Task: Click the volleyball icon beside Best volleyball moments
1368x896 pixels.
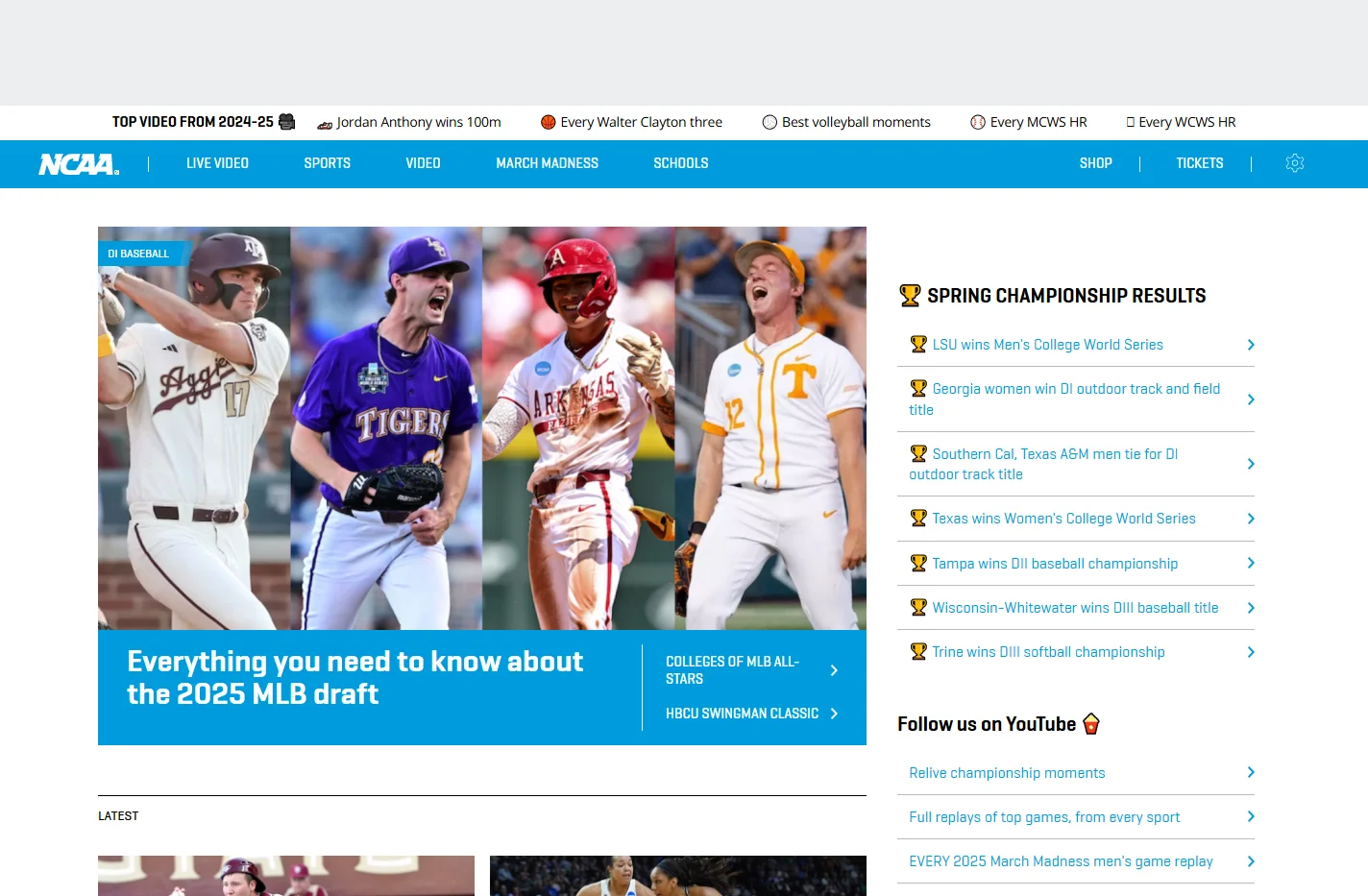Action: pos(769,122)
